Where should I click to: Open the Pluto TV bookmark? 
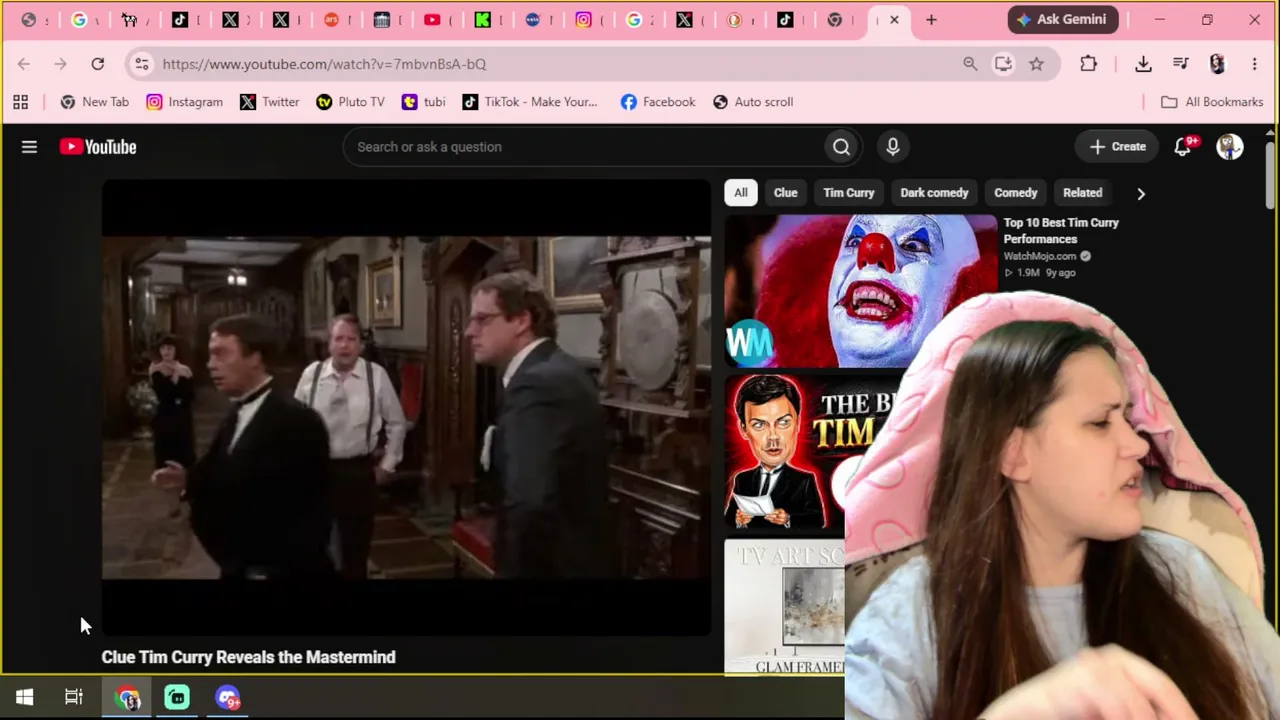pyautogui.click(x=350, y=102)
